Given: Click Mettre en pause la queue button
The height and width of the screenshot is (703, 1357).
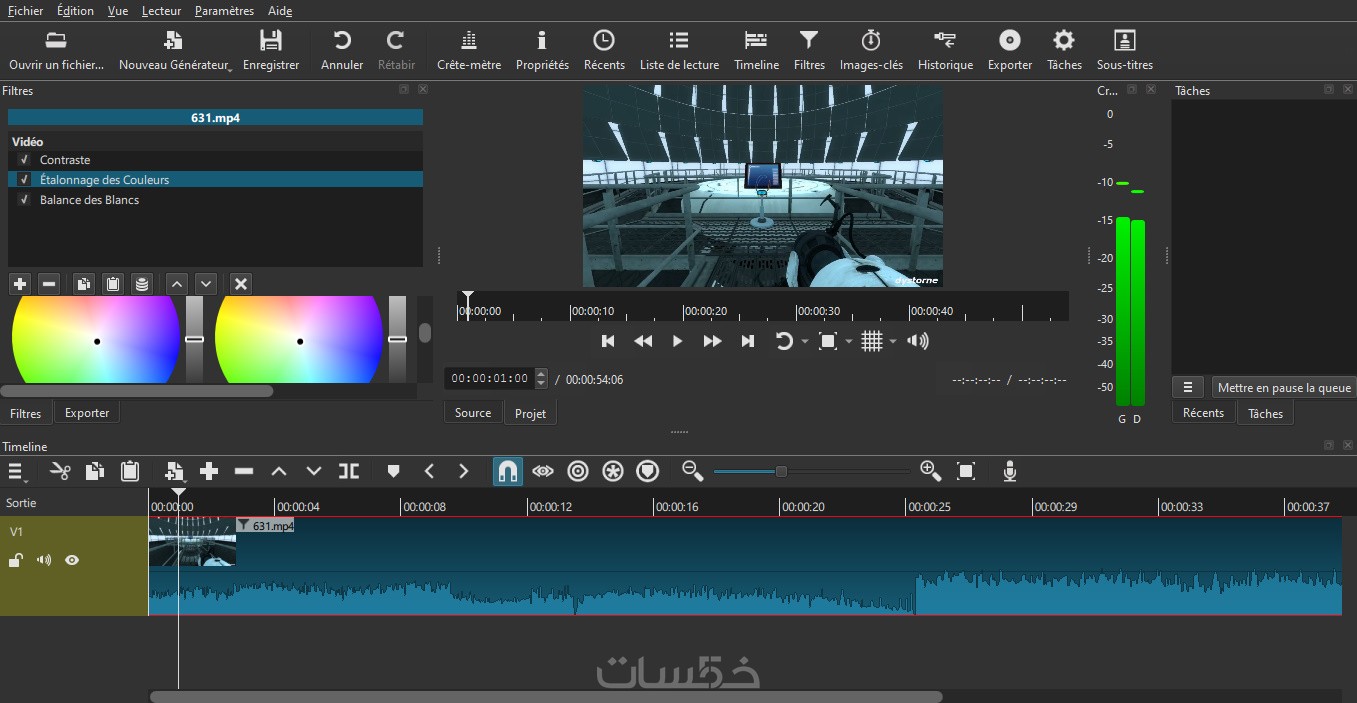Looking at the screenshot, I should pyautogui.click(x=1284, y=388).
